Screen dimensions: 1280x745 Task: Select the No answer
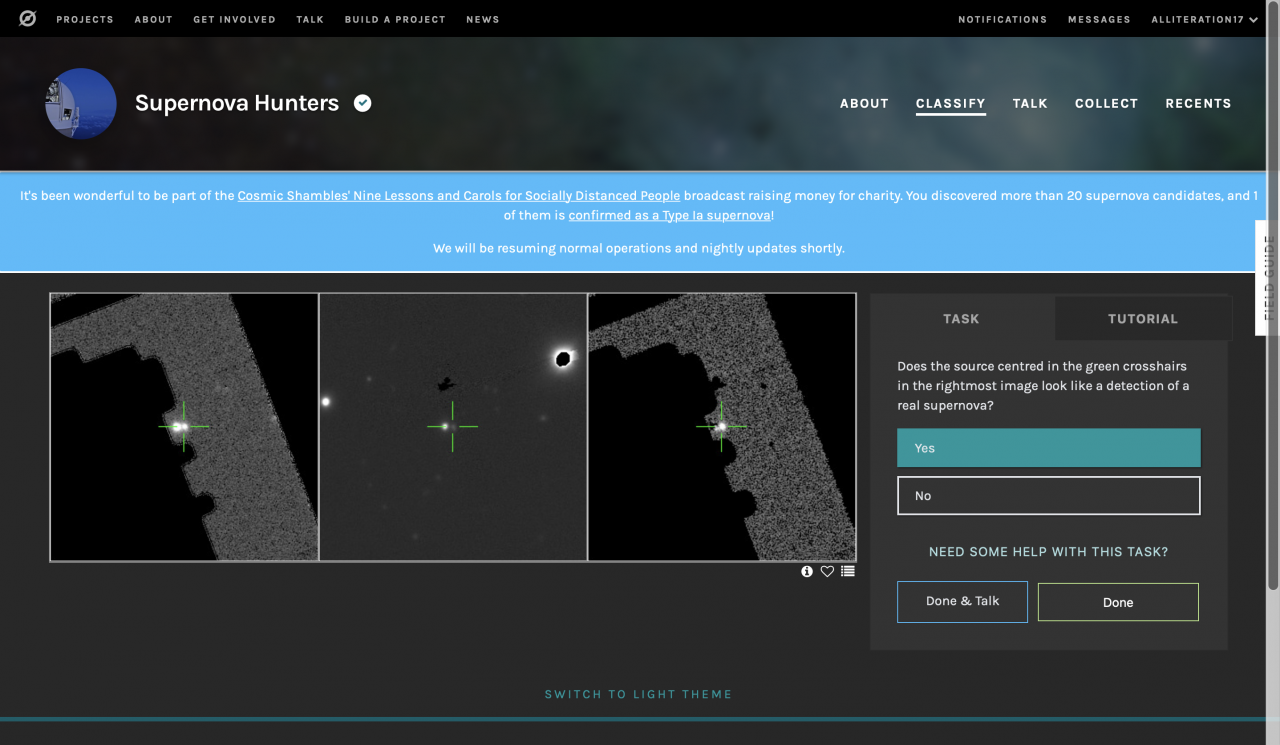1048,495
